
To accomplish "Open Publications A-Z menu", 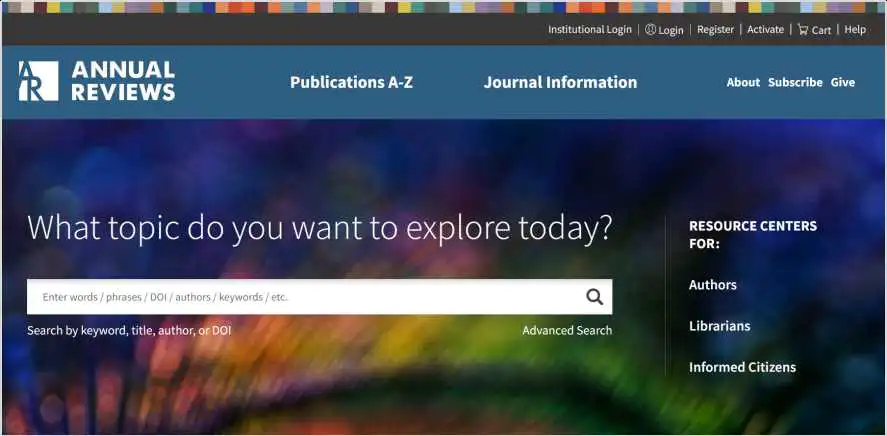I will click(x=351, y=83).
